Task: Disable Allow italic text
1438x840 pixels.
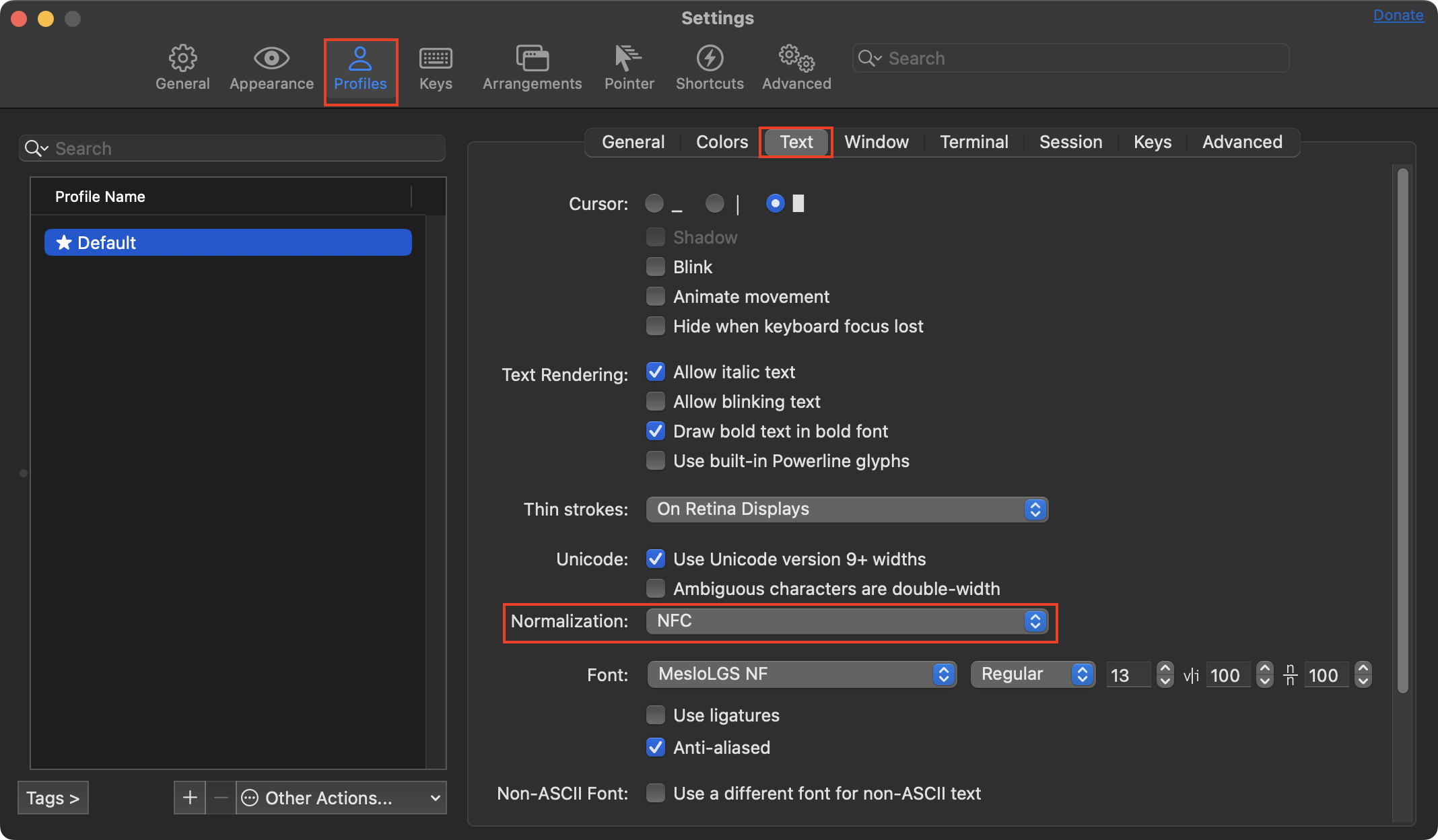Action: (655, 372)
